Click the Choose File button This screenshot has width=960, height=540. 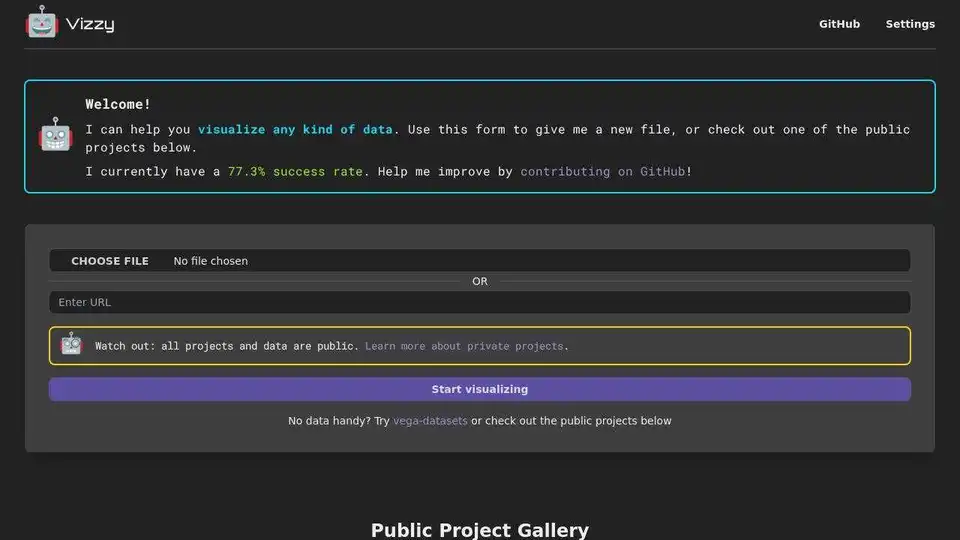tap(110, 261)
